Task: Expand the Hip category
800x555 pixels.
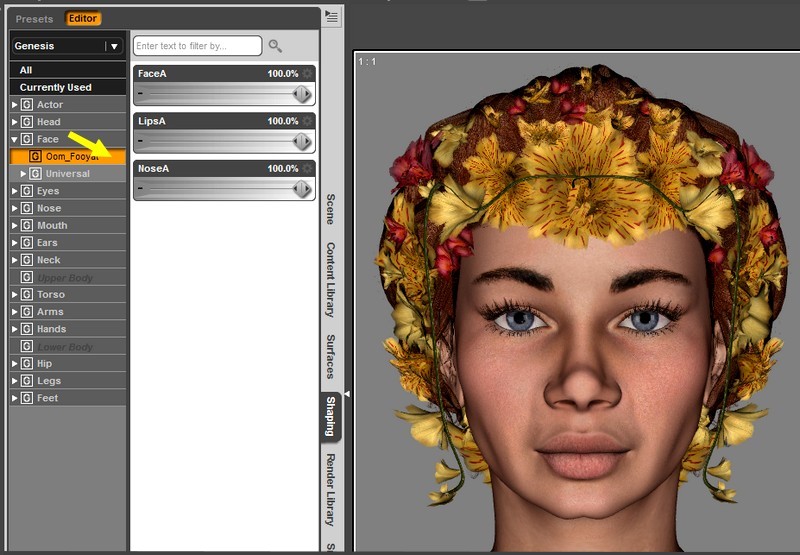Action: click(x=14, y=364)
